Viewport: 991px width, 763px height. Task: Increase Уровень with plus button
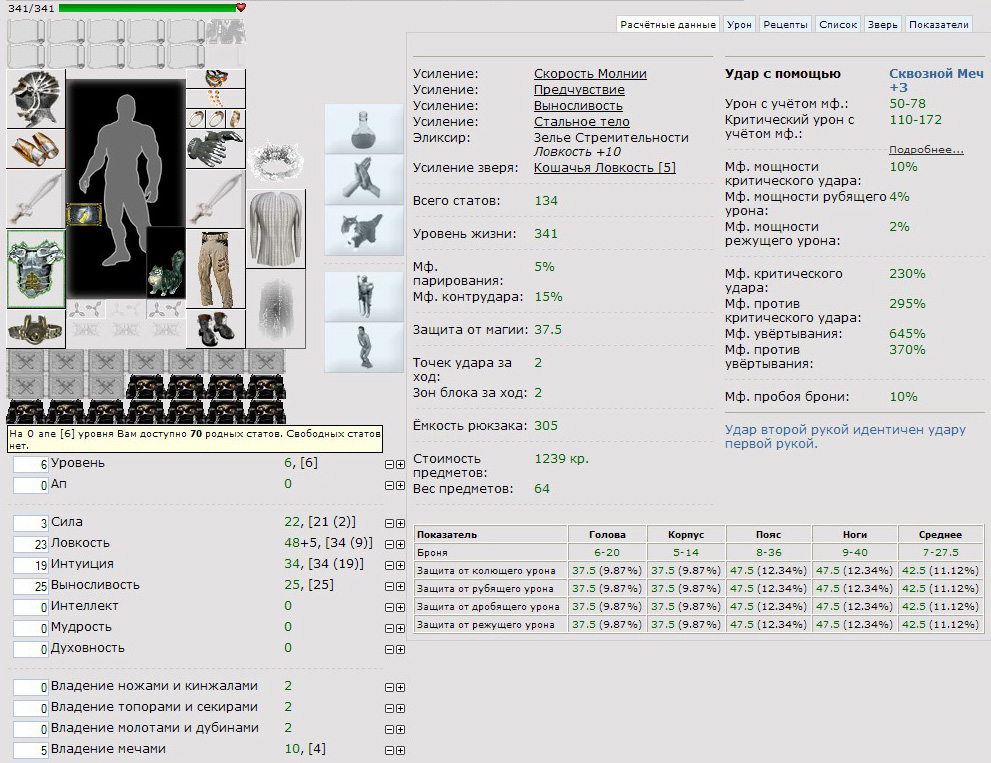400,465
